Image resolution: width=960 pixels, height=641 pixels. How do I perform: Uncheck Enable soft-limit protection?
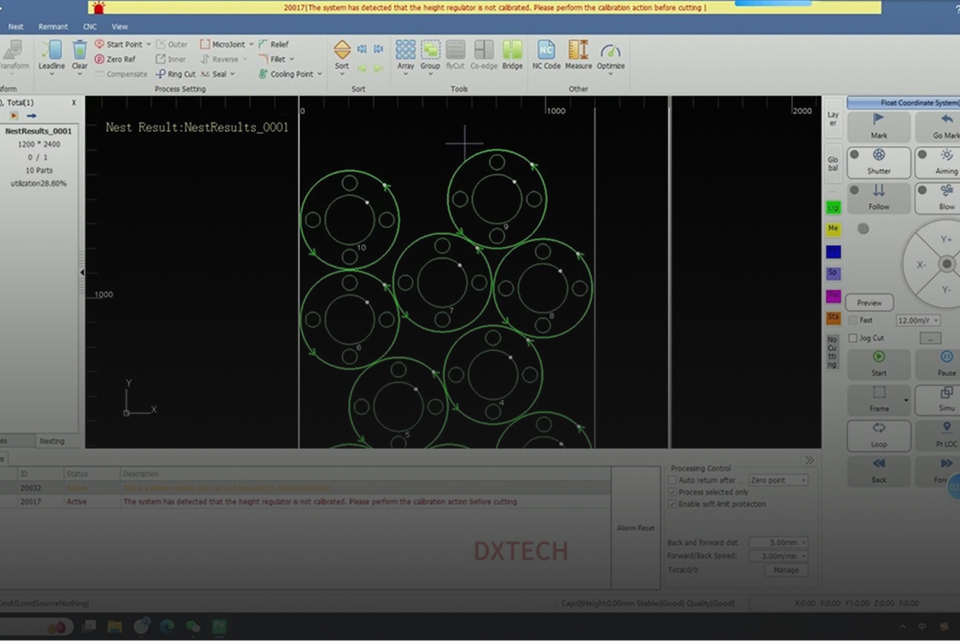click(672, 504)
